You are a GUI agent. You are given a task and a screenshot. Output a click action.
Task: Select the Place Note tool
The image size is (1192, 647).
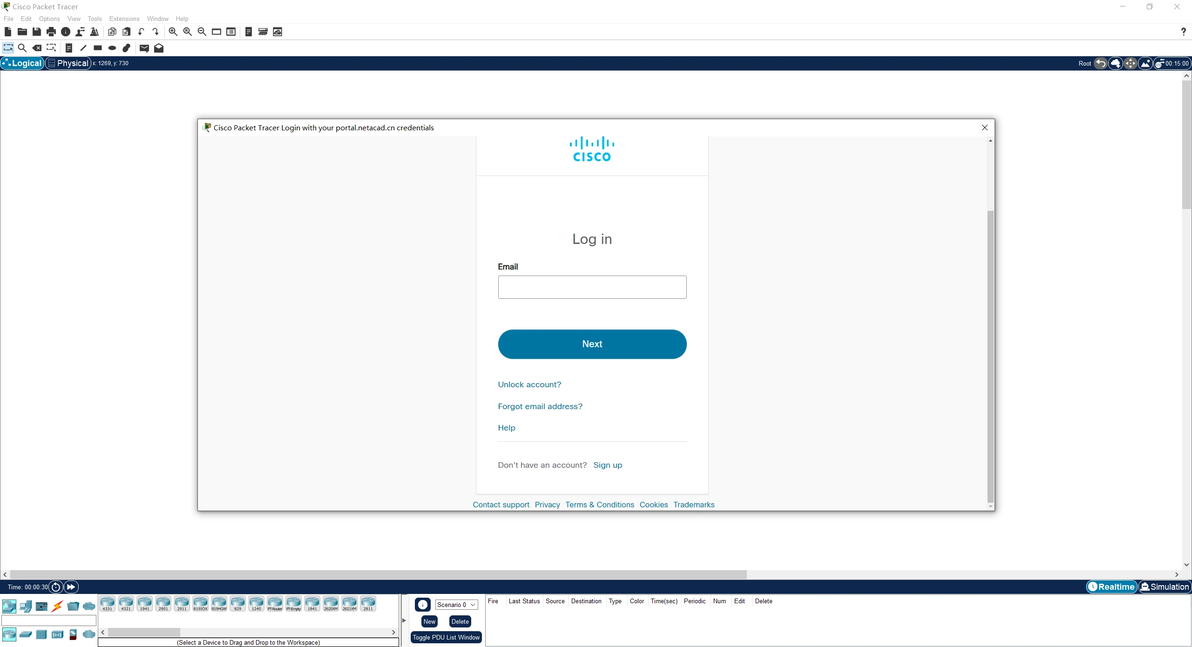pos(68,48)
